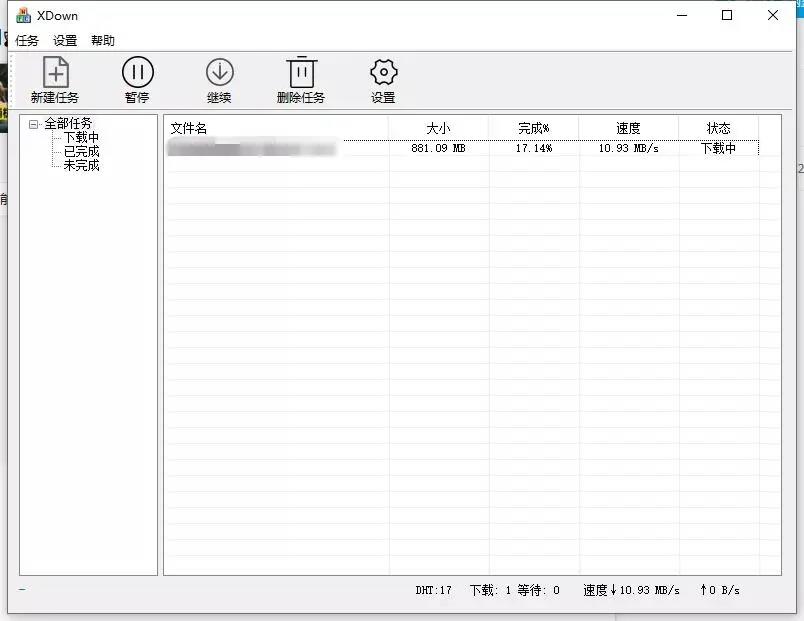804x621 pixels.
Task: Select 下载中 in the task tree
Action: click(x=81, y=138)
